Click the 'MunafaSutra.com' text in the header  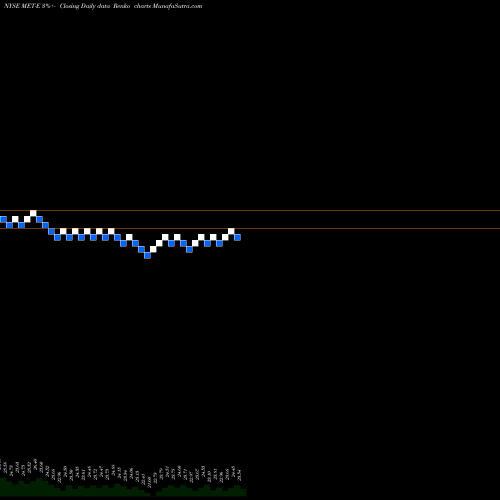177,6
